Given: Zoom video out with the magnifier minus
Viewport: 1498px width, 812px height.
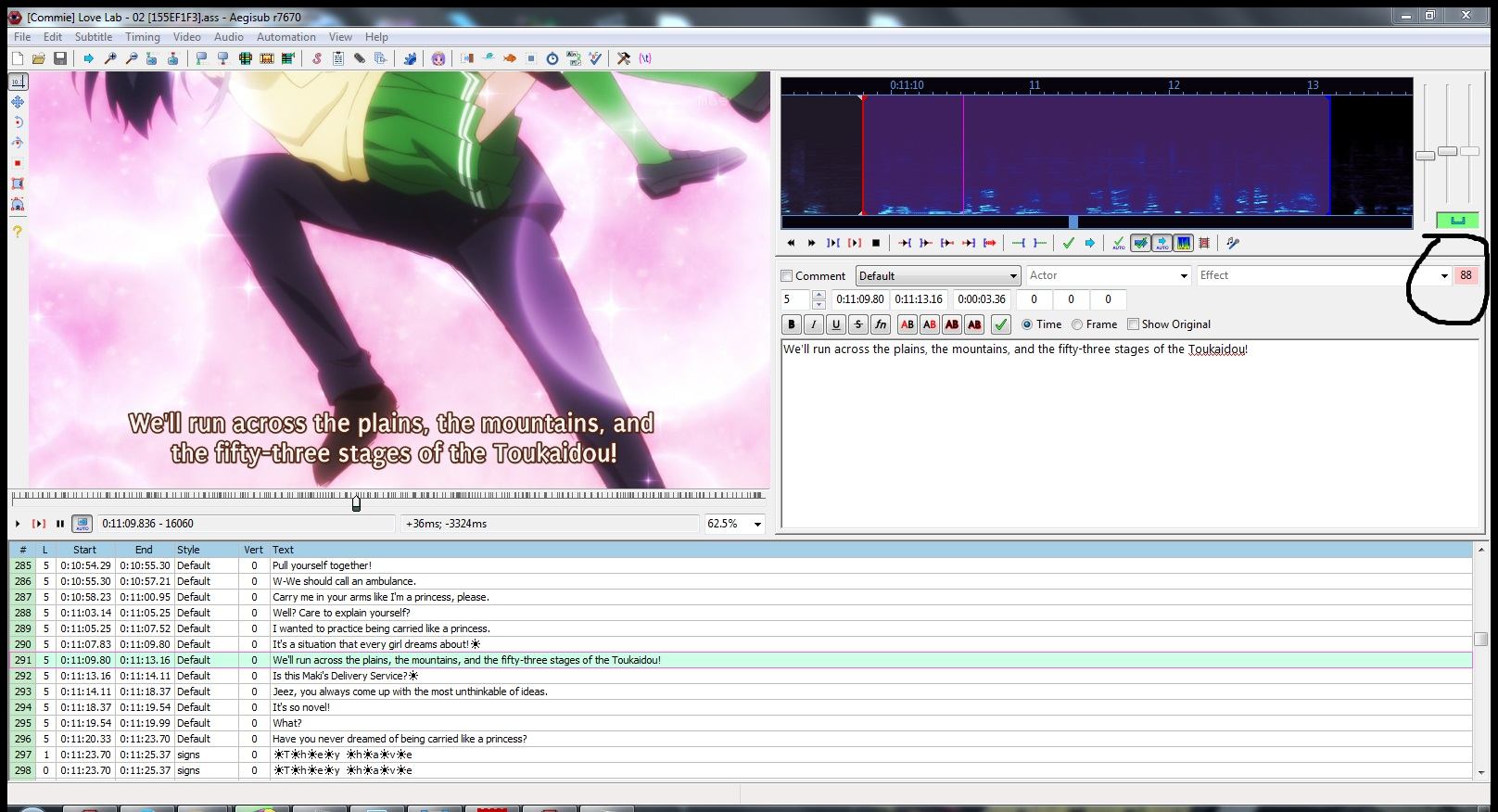Looking at the screenshot, I should [x=132, y=58].
